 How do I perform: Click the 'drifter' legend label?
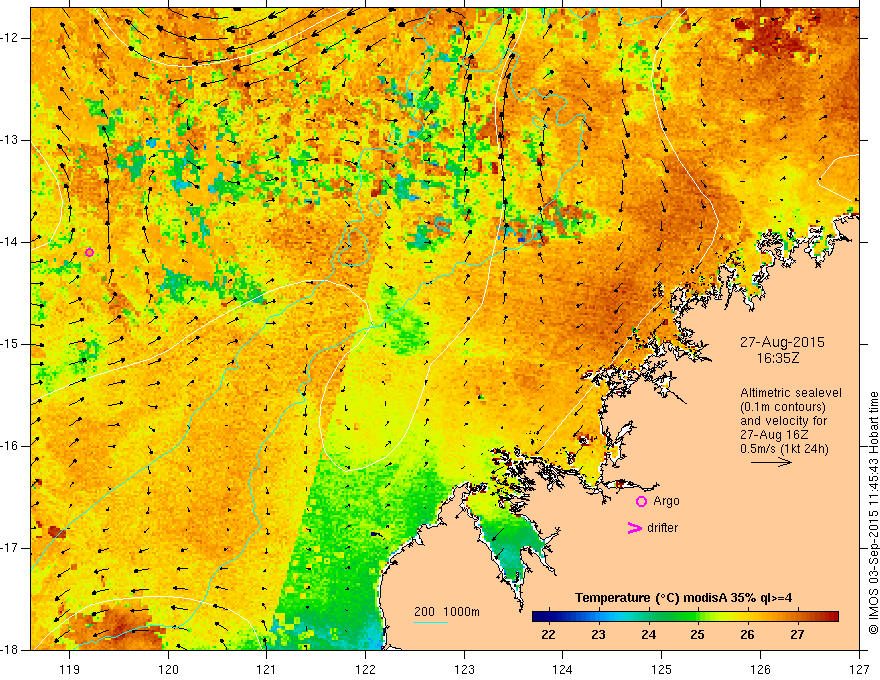(662, 528)
